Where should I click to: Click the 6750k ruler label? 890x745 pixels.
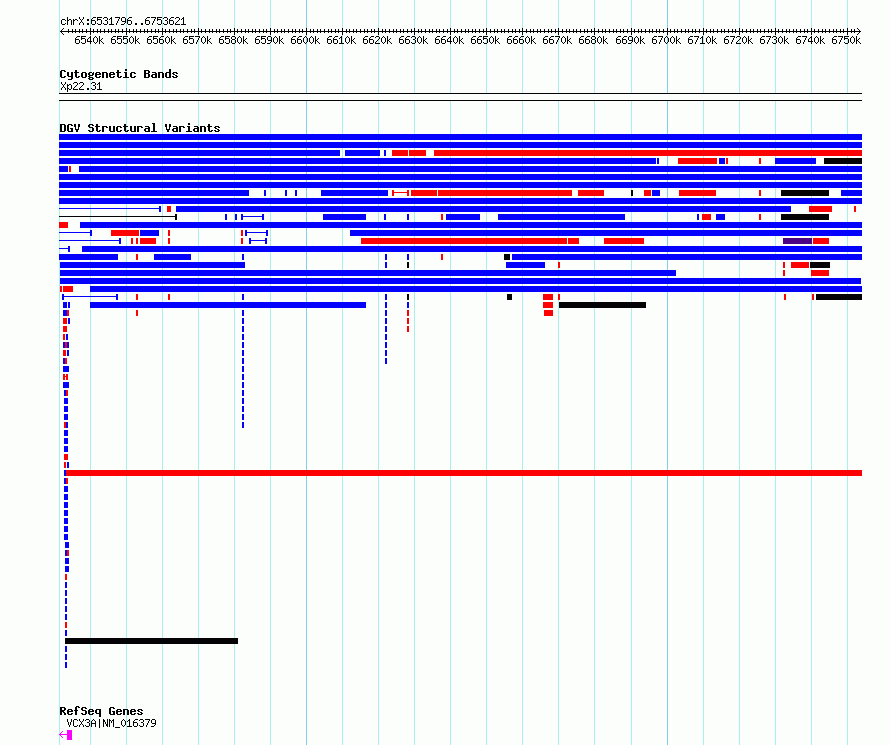tap(846, 41)
